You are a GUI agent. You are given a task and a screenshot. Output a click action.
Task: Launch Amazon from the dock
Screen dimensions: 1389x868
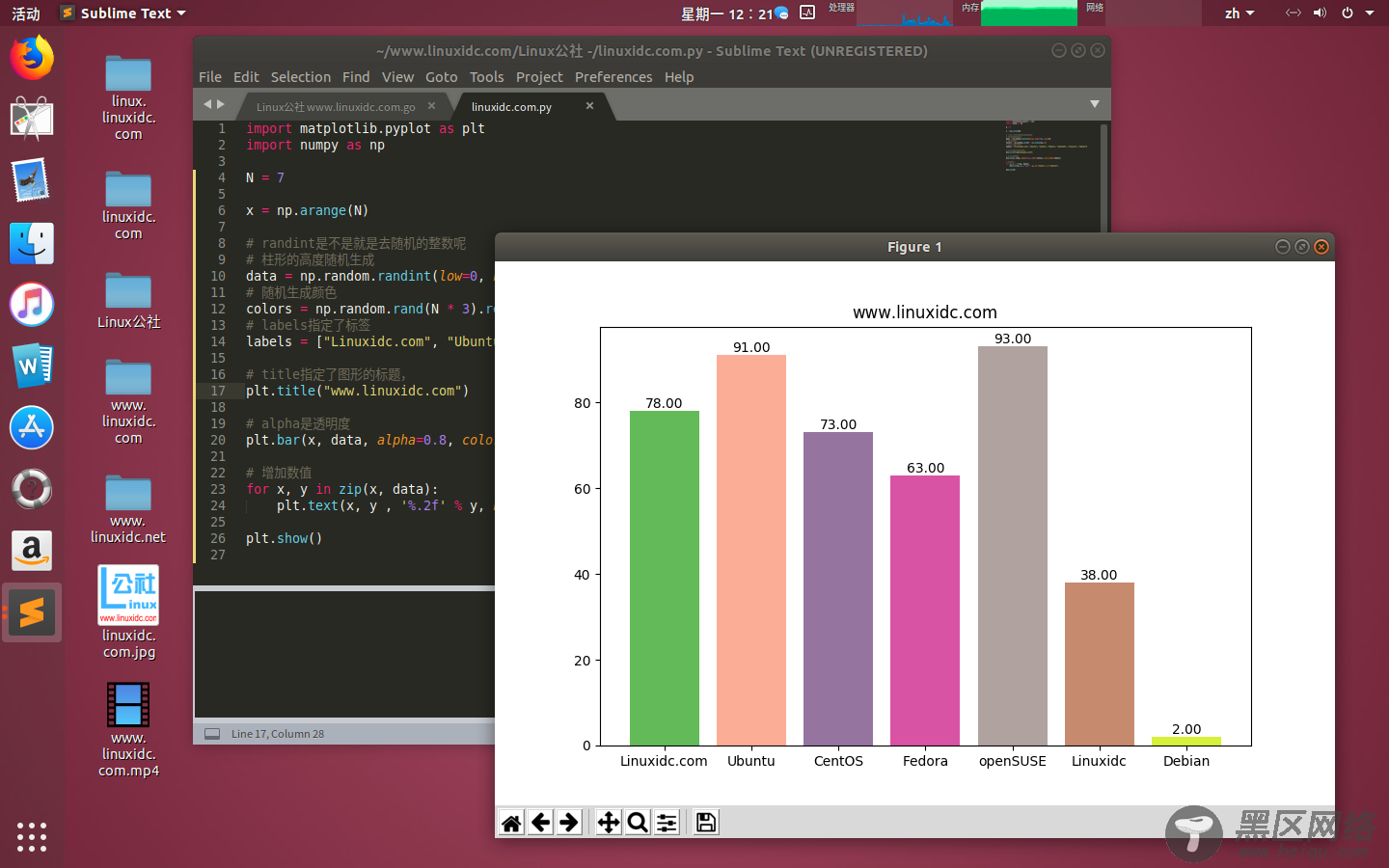(32, 552)
